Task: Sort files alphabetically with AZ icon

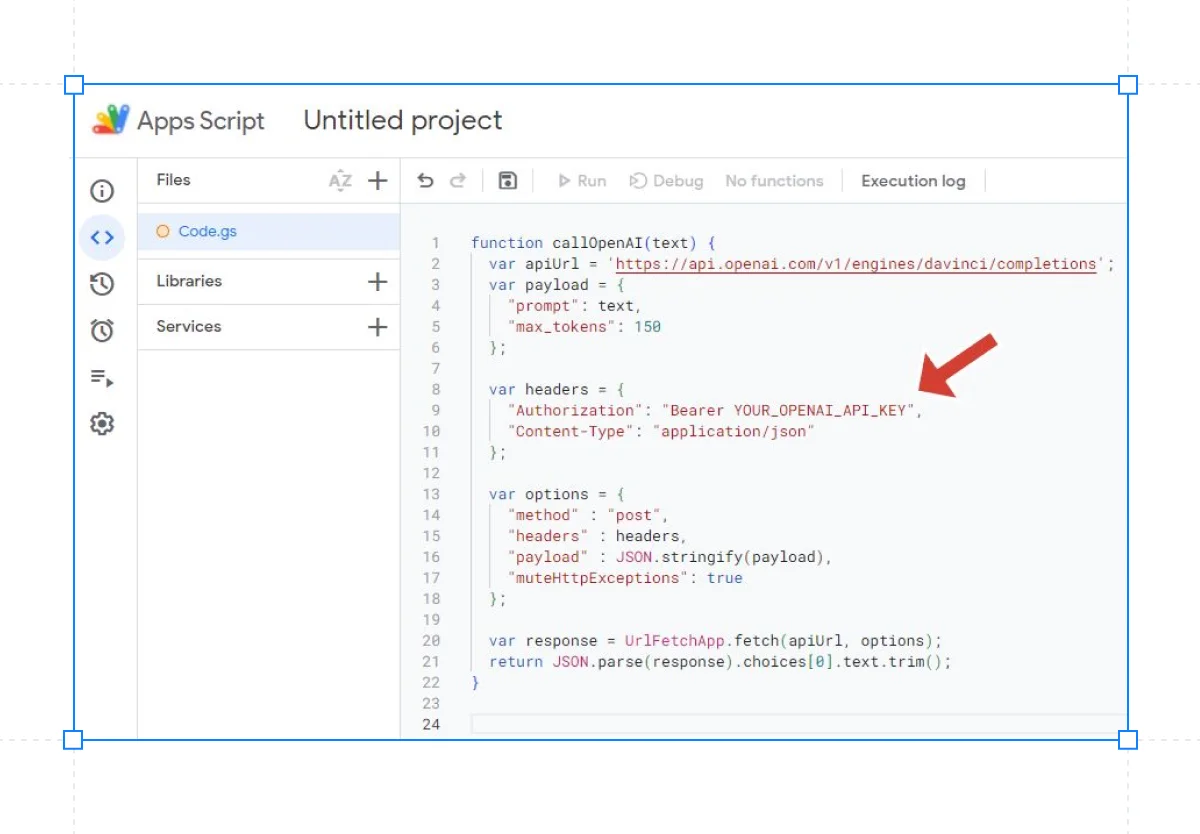Action: tap(340, 181)
